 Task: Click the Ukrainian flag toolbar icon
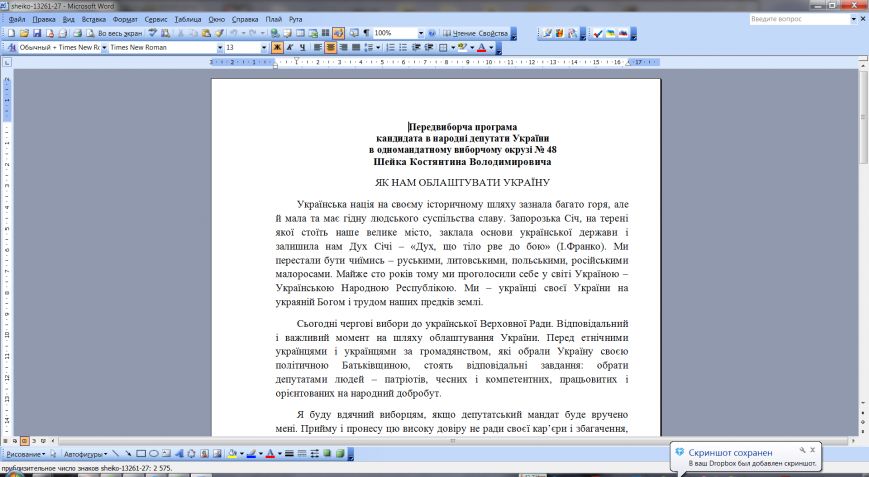(610, 33)
